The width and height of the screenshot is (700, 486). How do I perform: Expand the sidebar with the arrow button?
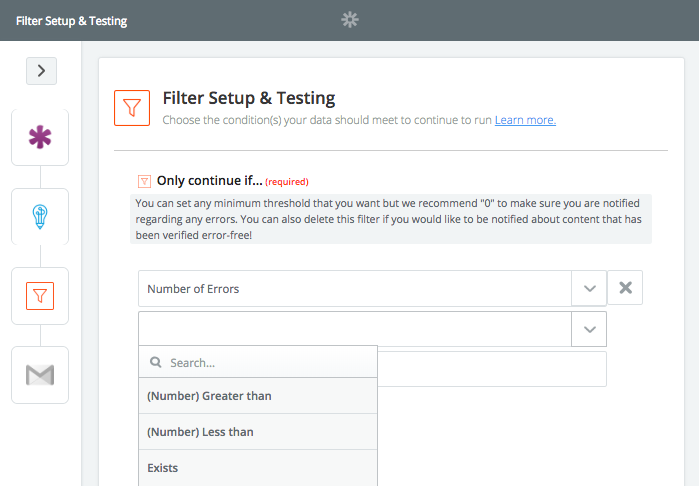tap(42, 71)
